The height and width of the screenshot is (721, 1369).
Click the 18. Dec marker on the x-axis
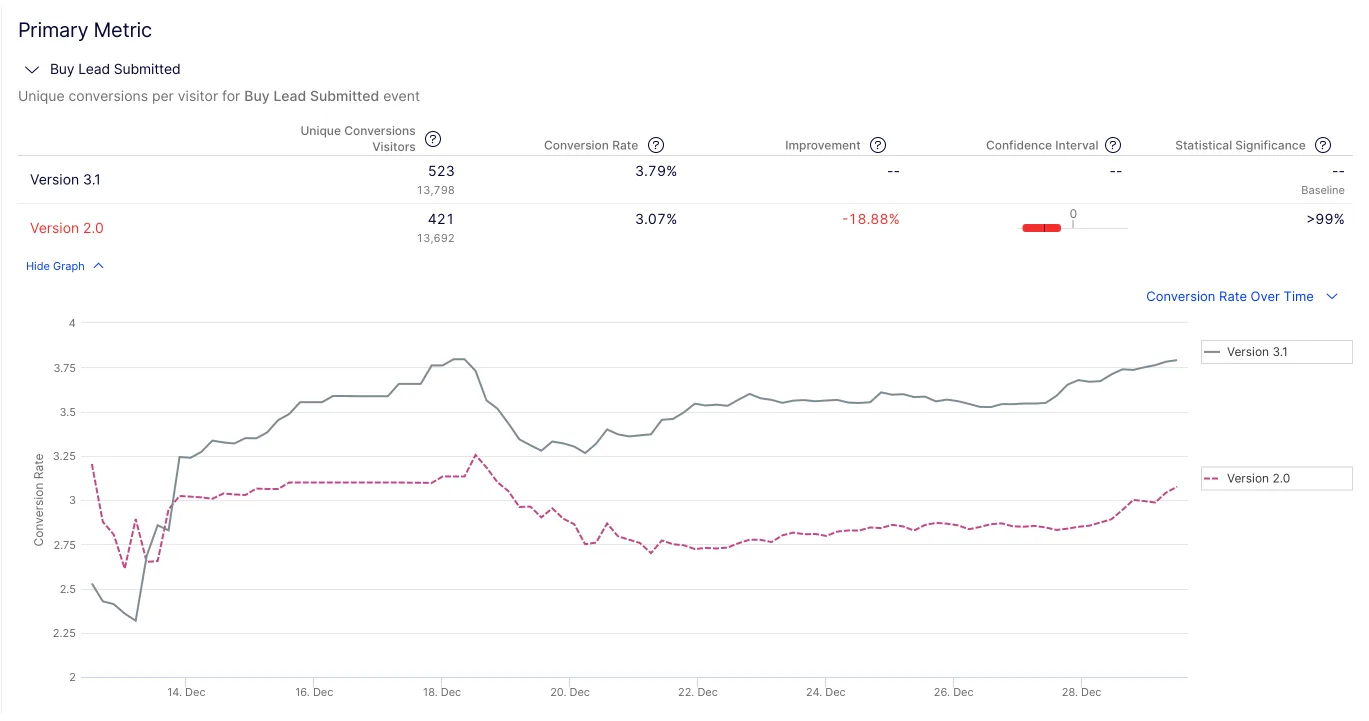pos(442,692)
